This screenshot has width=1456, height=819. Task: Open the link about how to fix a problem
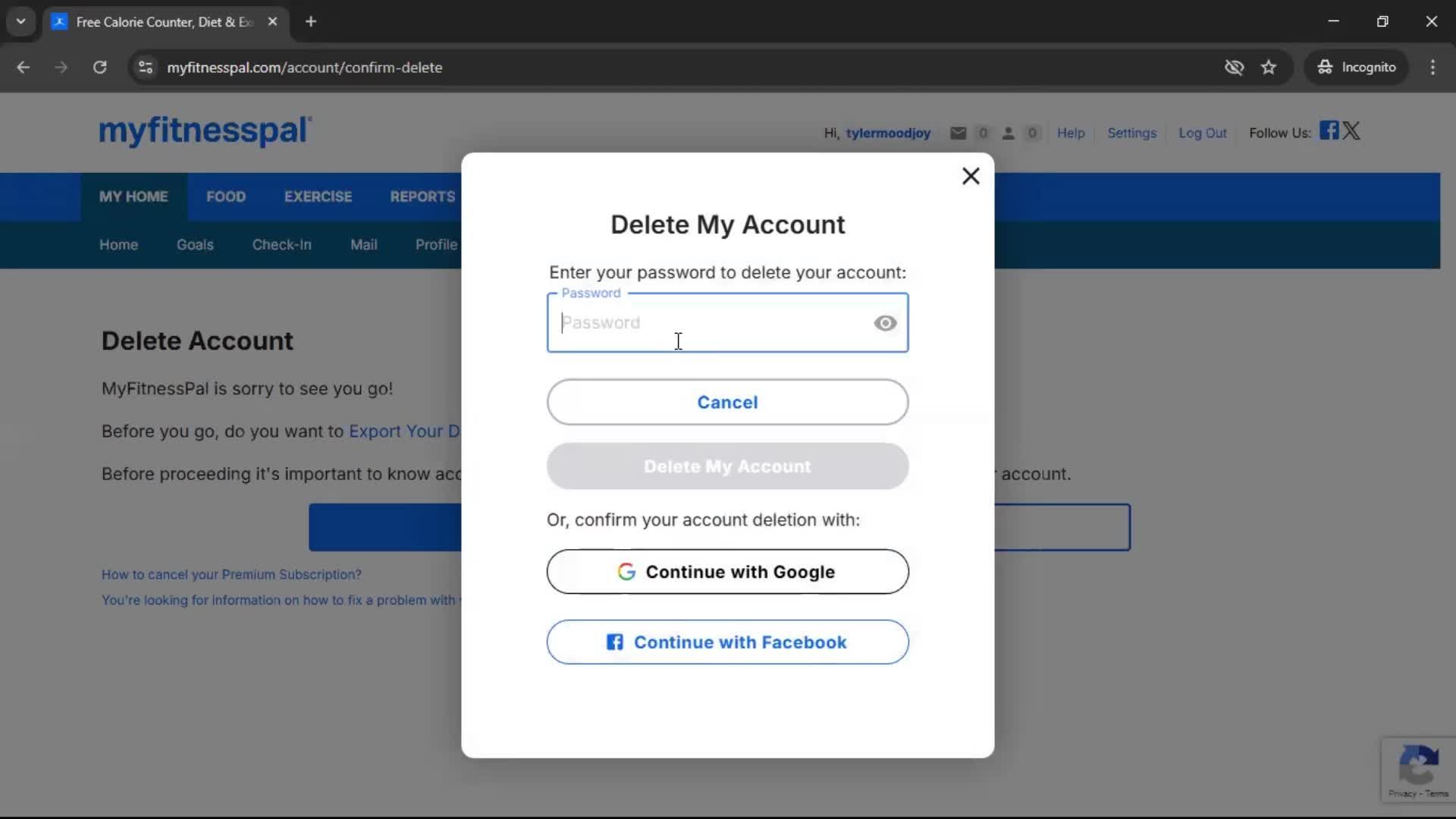tap(281, 600)
